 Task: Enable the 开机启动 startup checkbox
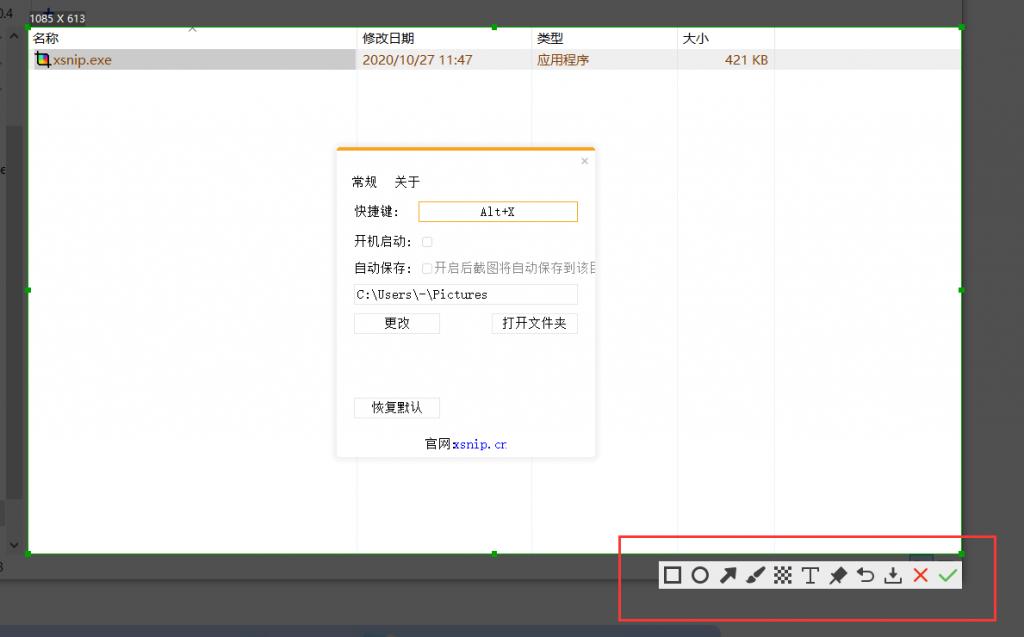(427, 241)
